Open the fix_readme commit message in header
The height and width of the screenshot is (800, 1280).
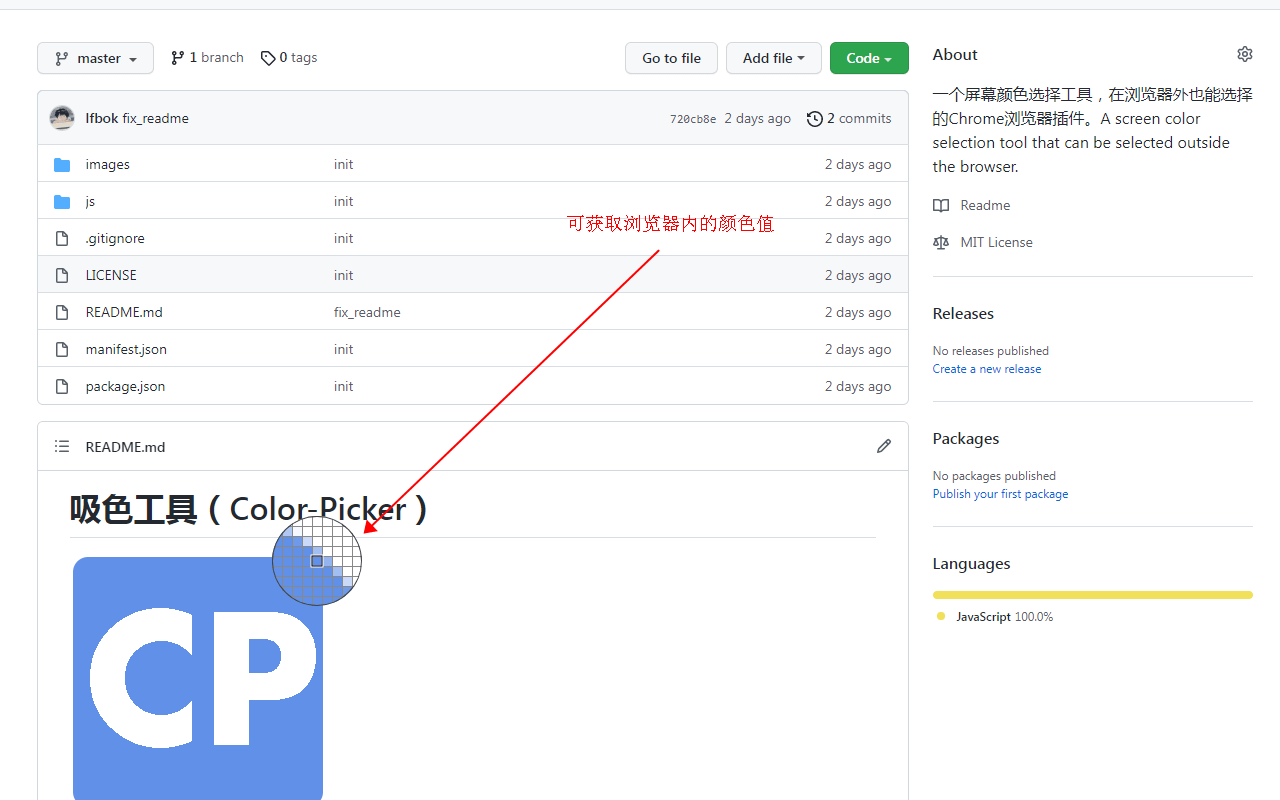click(156, 118)
